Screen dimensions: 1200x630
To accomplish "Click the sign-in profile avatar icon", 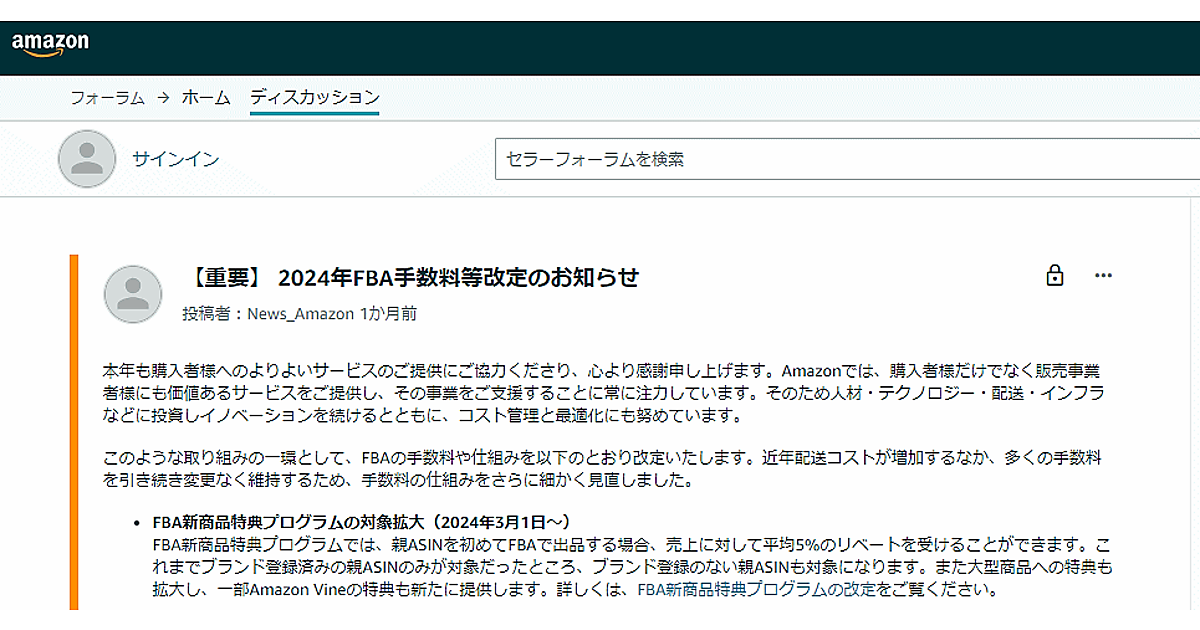I will click(x=87, y=159).
